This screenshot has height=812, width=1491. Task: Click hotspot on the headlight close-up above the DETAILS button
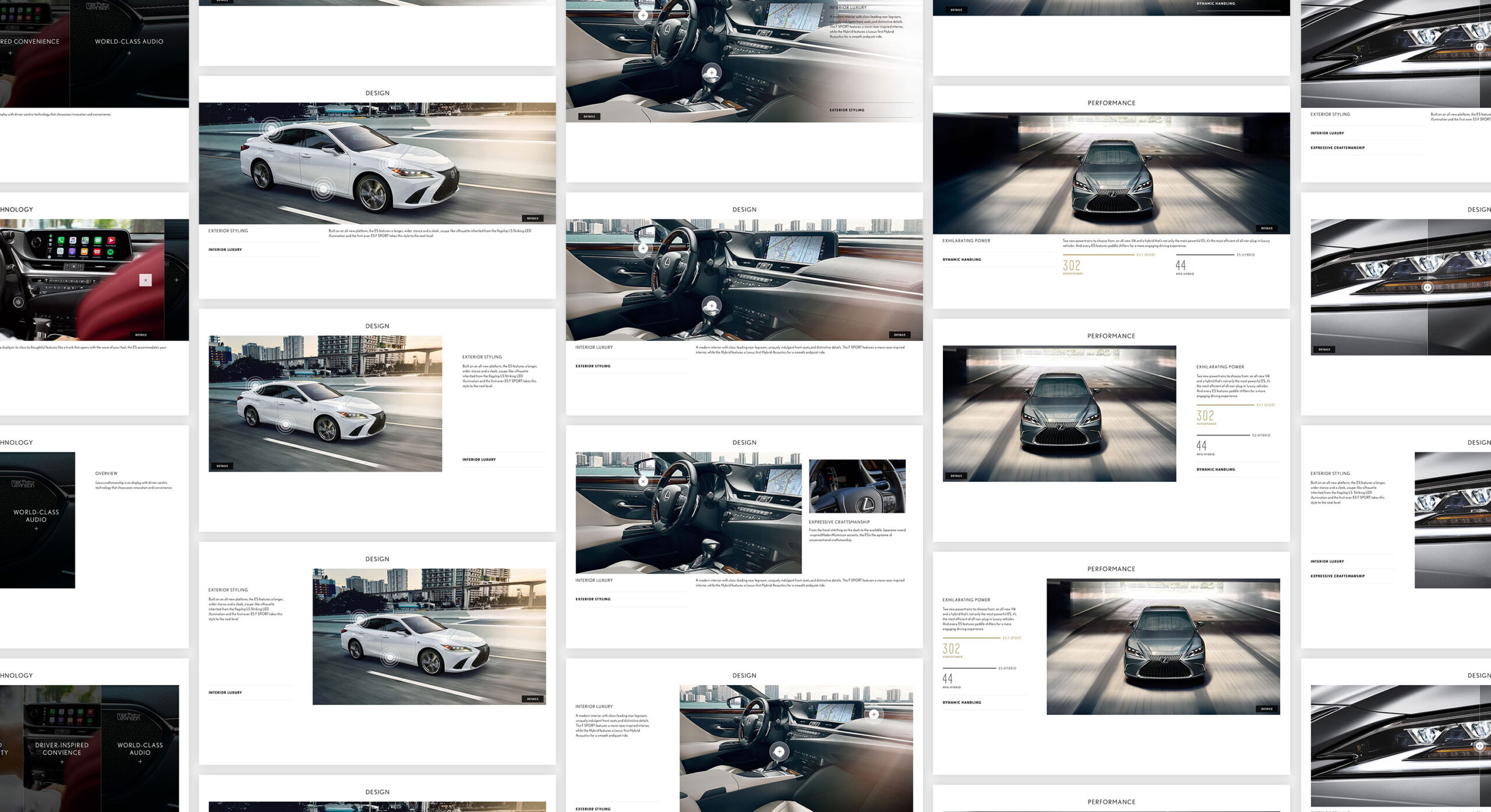[1428, 288]
